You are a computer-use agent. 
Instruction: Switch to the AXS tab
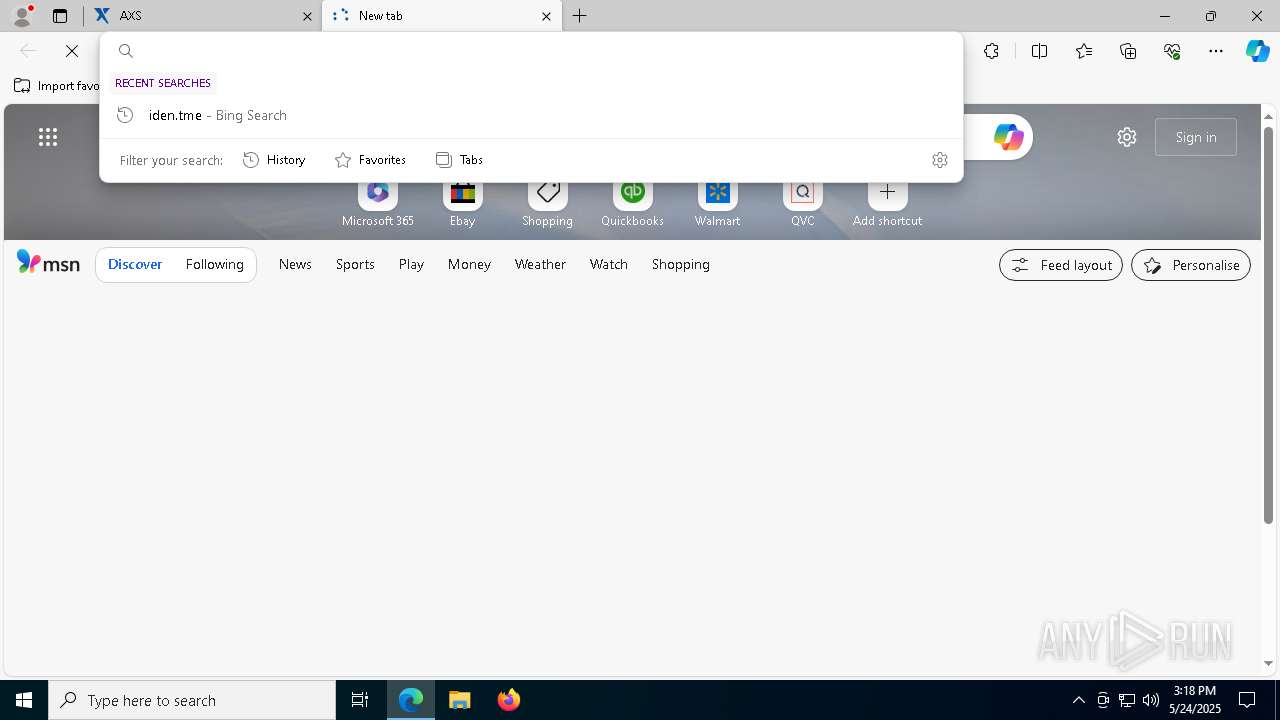pos(203,16)
